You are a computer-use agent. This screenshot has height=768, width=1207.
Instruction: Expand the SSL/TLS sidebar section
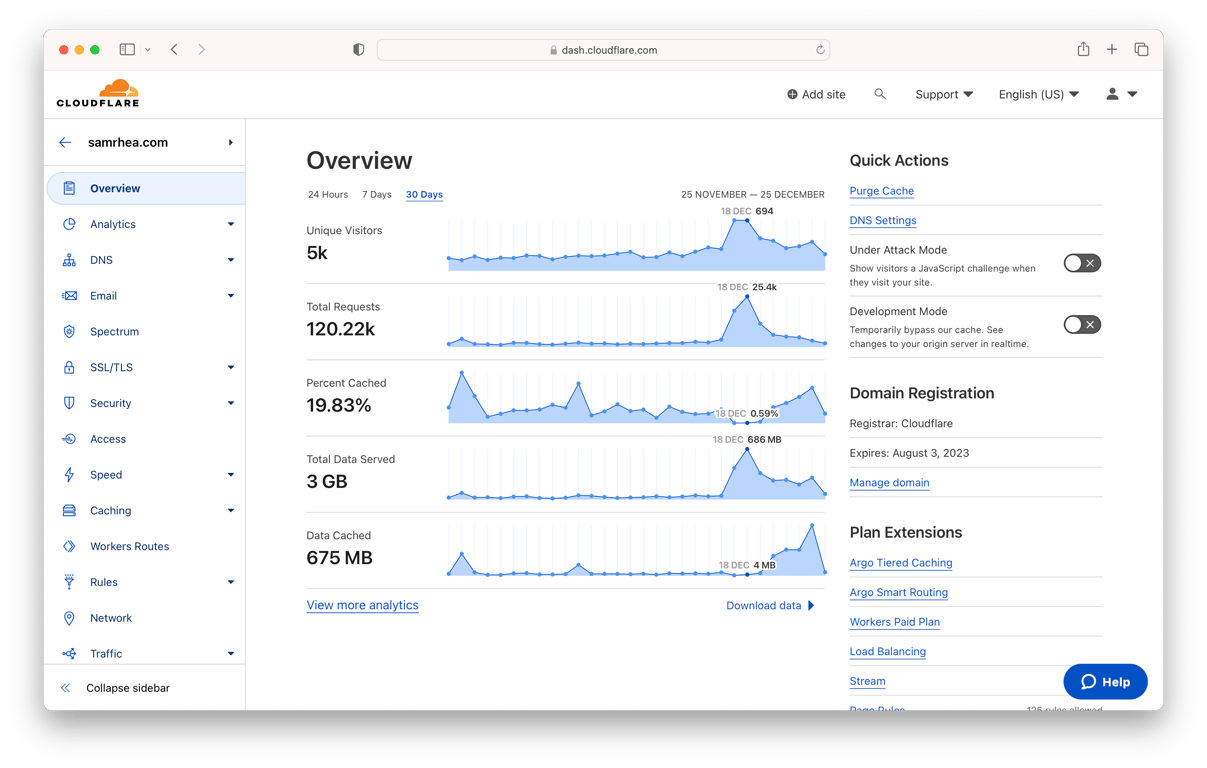[231, 367]
